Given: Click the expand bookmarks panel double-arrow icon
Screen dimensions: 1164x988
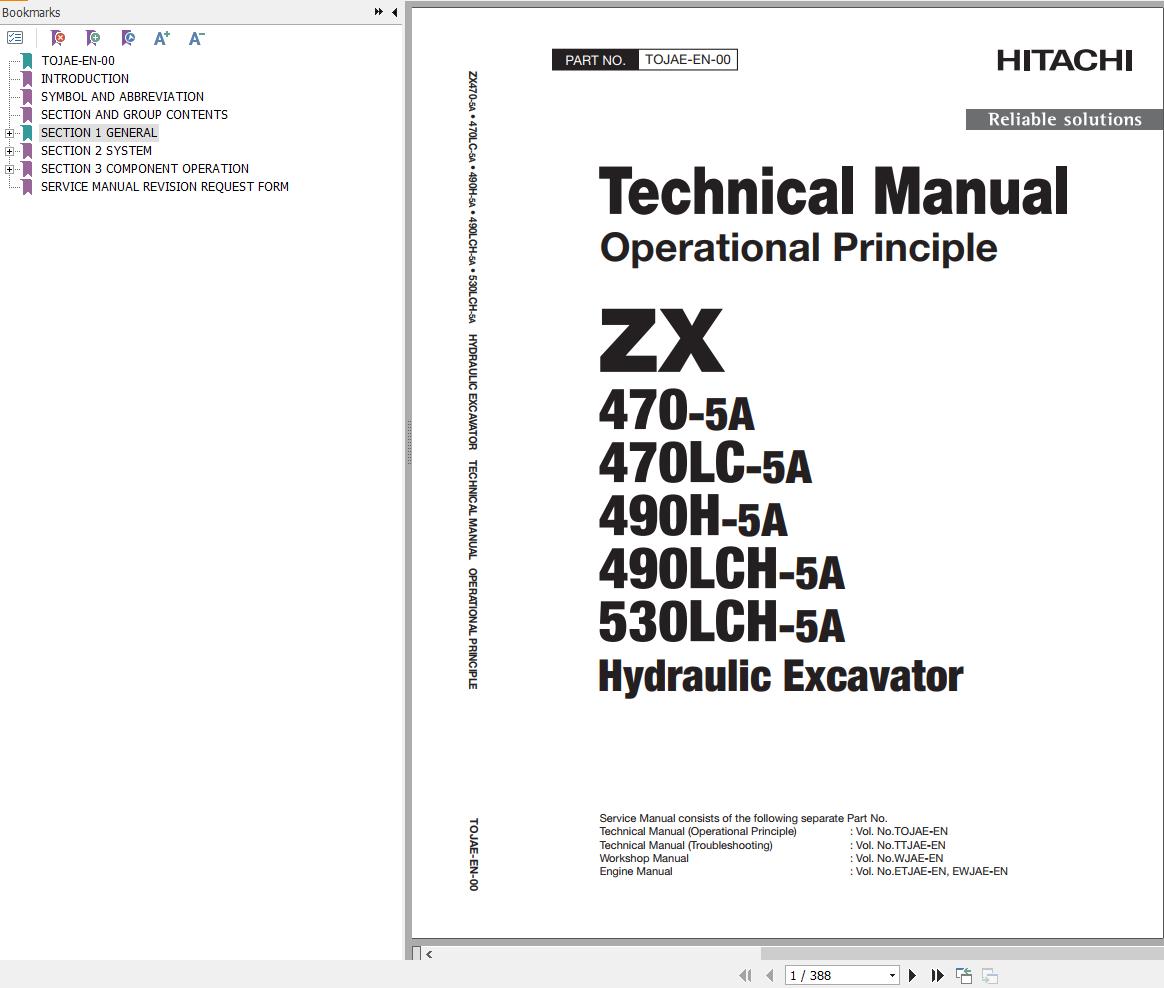Looking at the screenshot, I should [379, 12].
